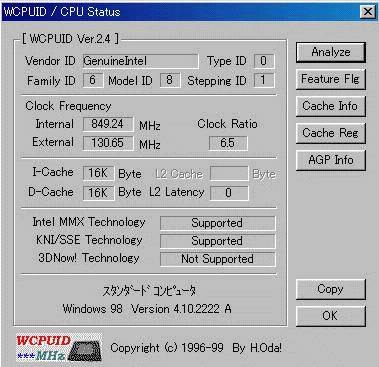Confirm with the OK button
Screen dimensions: 379x367
pyautogui.click(x=331, y=316)
